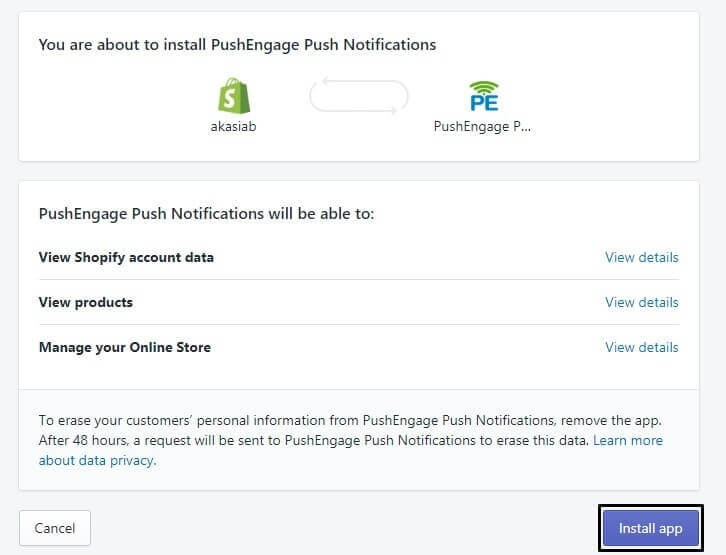Select the akasiab store name label
Screen dimensions: 726x555
click(x=235, y=127)
